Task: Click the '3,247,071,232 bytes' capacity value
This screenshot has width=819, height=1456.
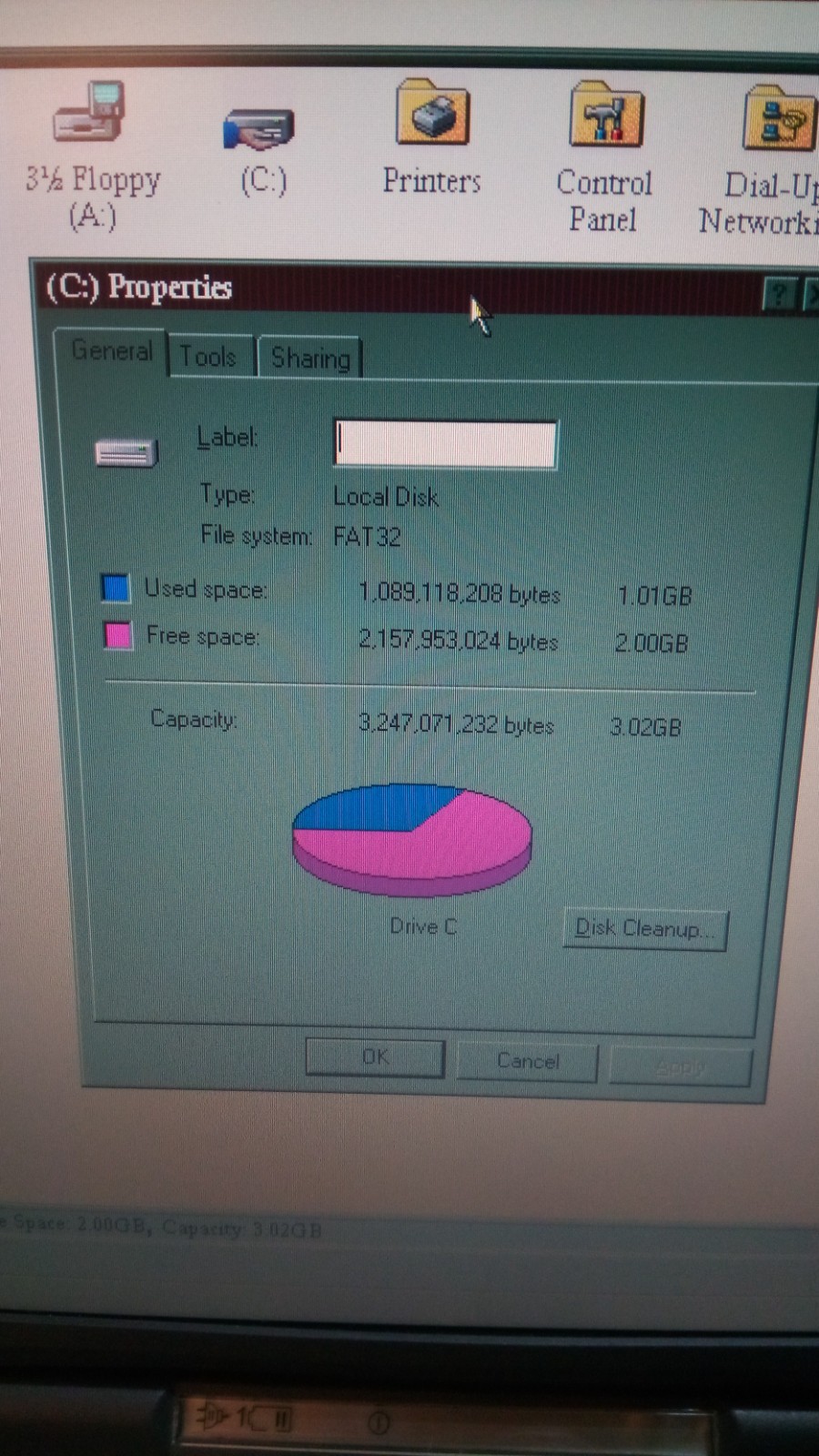Action: (x=456, y=724)
